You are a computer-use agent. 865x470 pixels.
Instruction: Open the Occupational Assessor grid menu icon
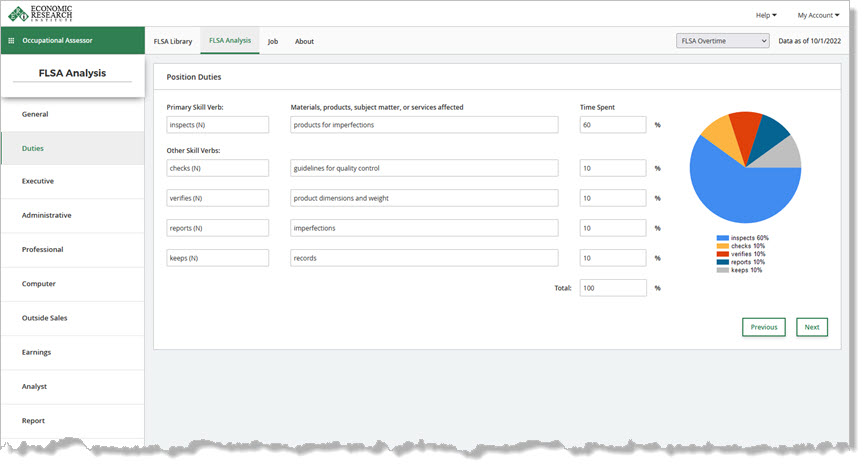[x=11, y=40]
